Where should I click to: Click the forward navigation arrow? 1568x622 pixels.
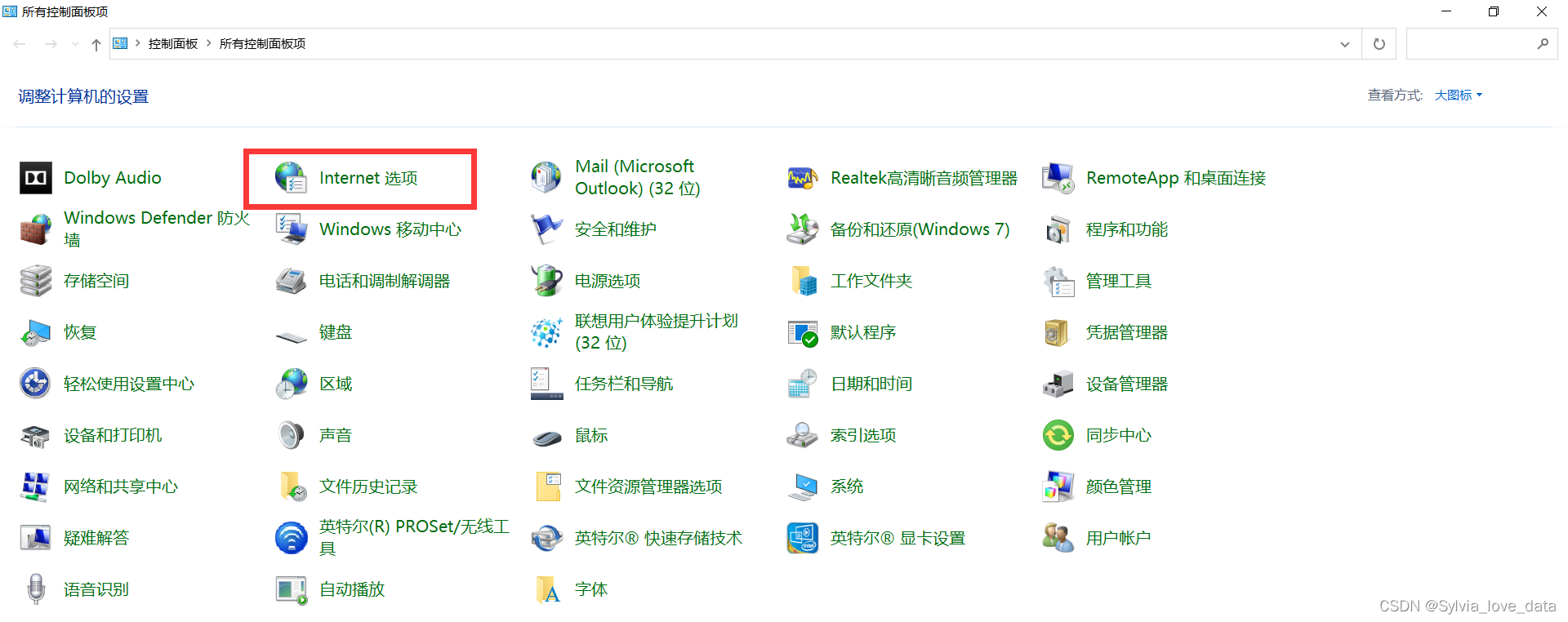[x=51, y=44]
